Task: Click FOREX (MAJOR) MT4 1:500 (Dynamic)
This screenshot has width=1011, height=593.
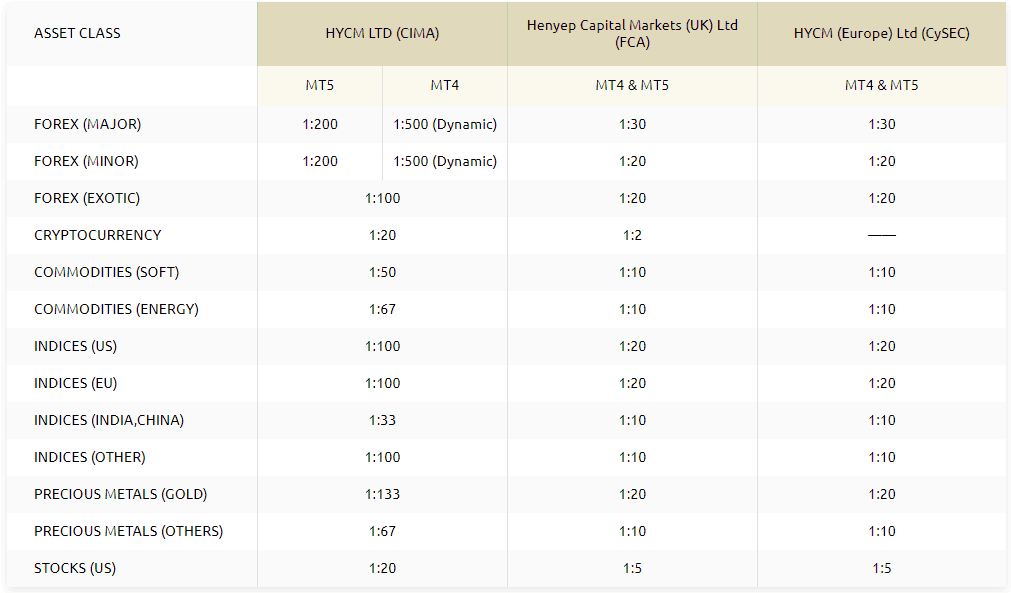Action: 445,124
